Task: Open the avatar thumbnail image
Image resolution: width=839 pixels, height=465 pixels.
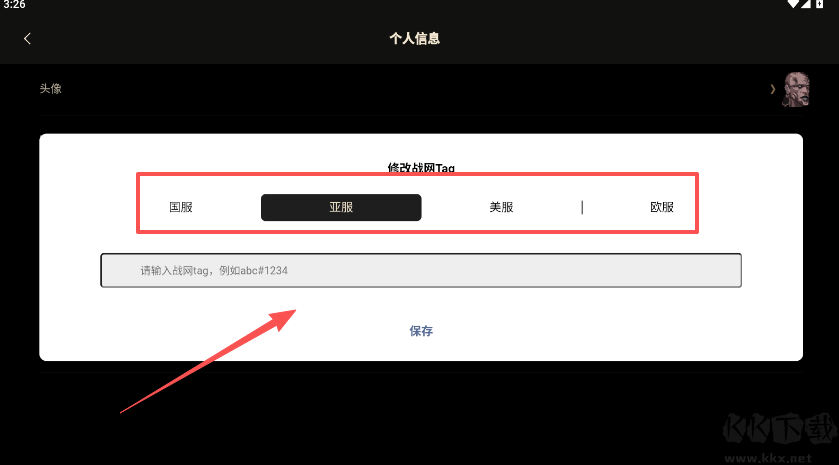Action: pos(796,89)
